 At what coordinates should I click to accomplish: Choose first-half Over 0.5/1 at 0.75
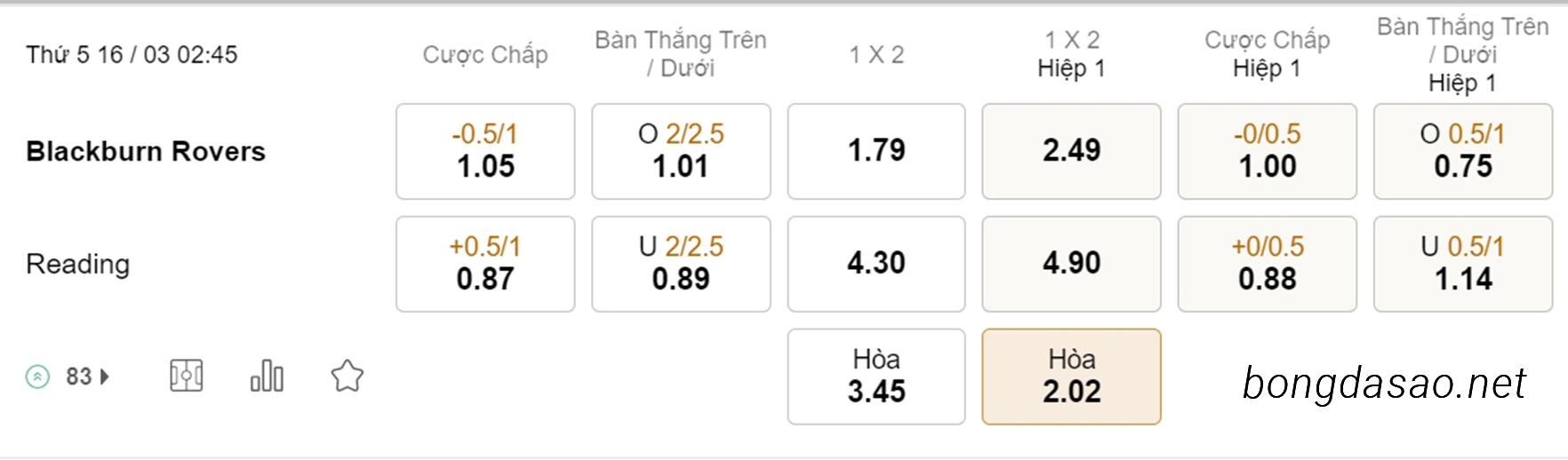tap(1463, 151)
